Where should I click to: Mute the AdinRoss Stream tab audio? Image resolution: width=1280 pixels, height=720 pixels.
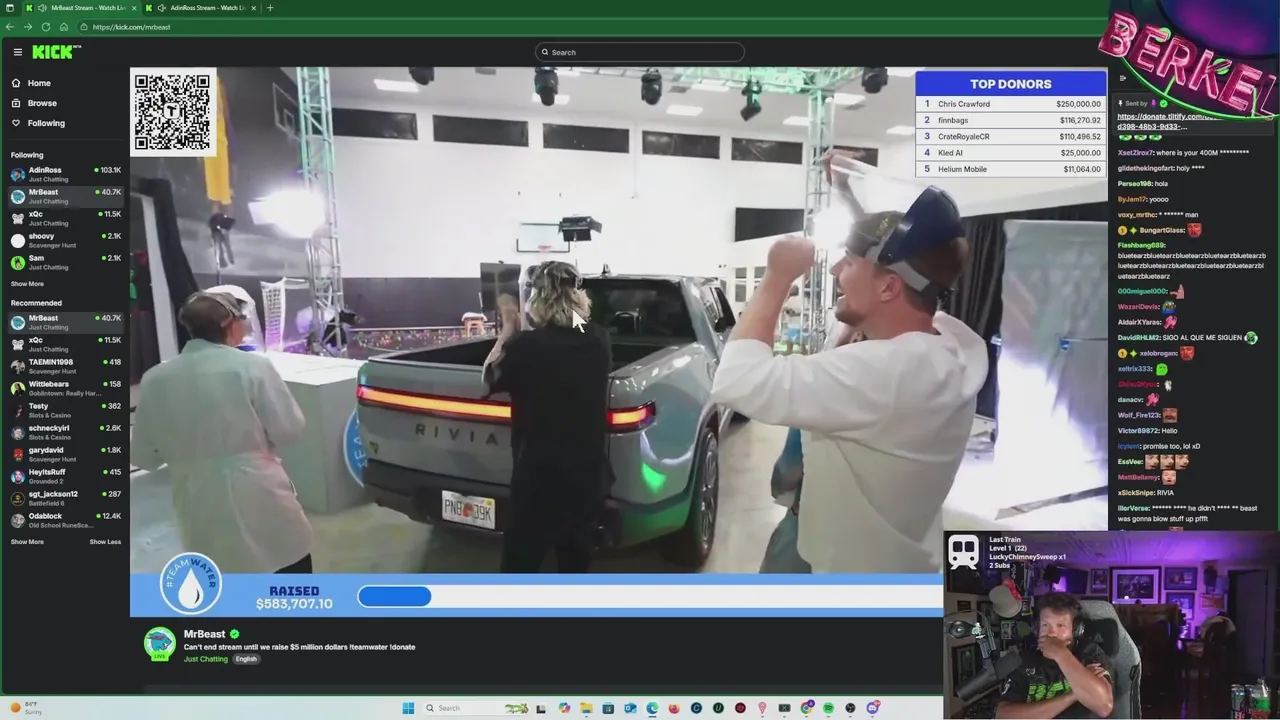tap(161, 8)
